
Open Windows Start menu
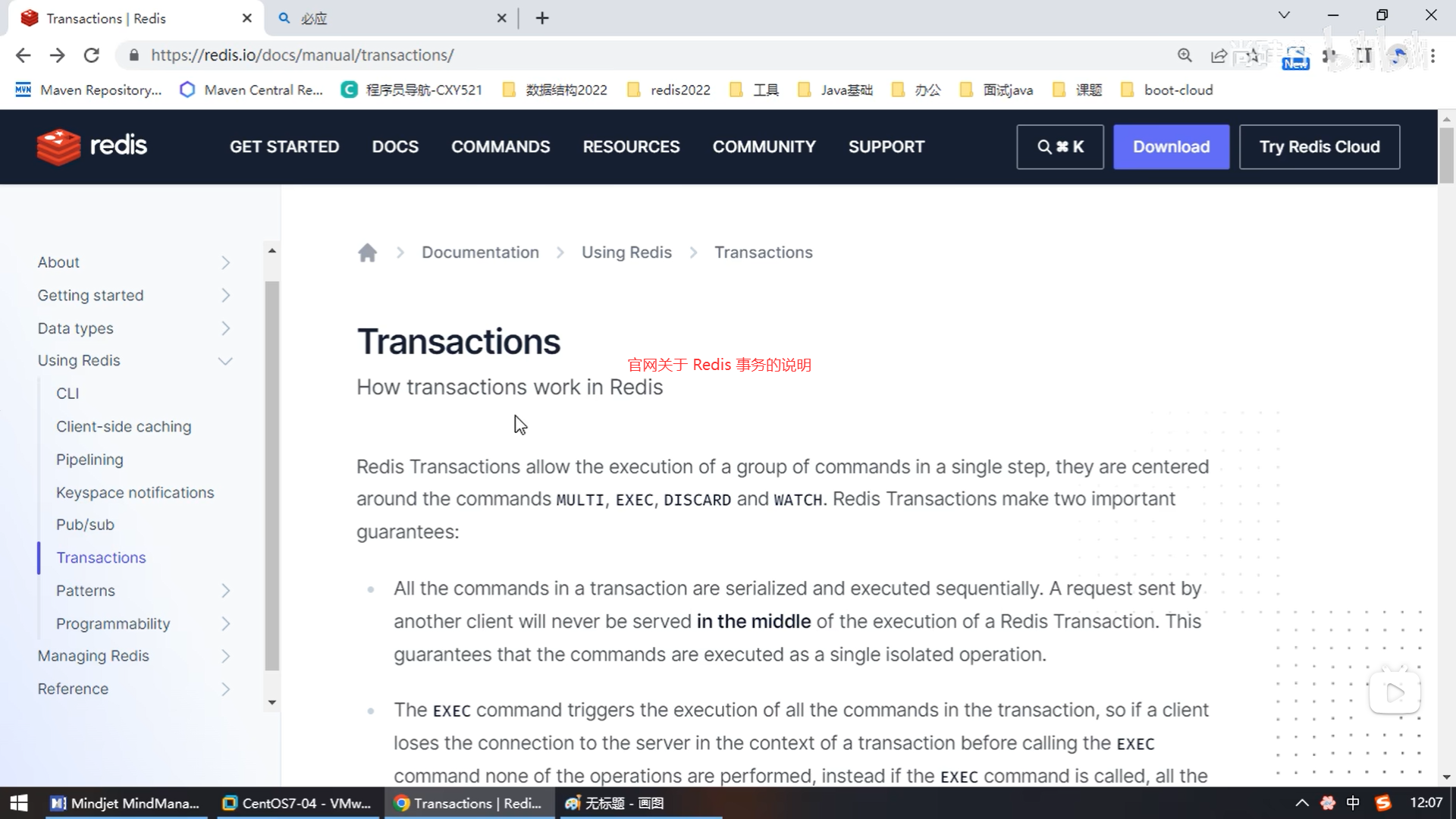pos(18,803)
